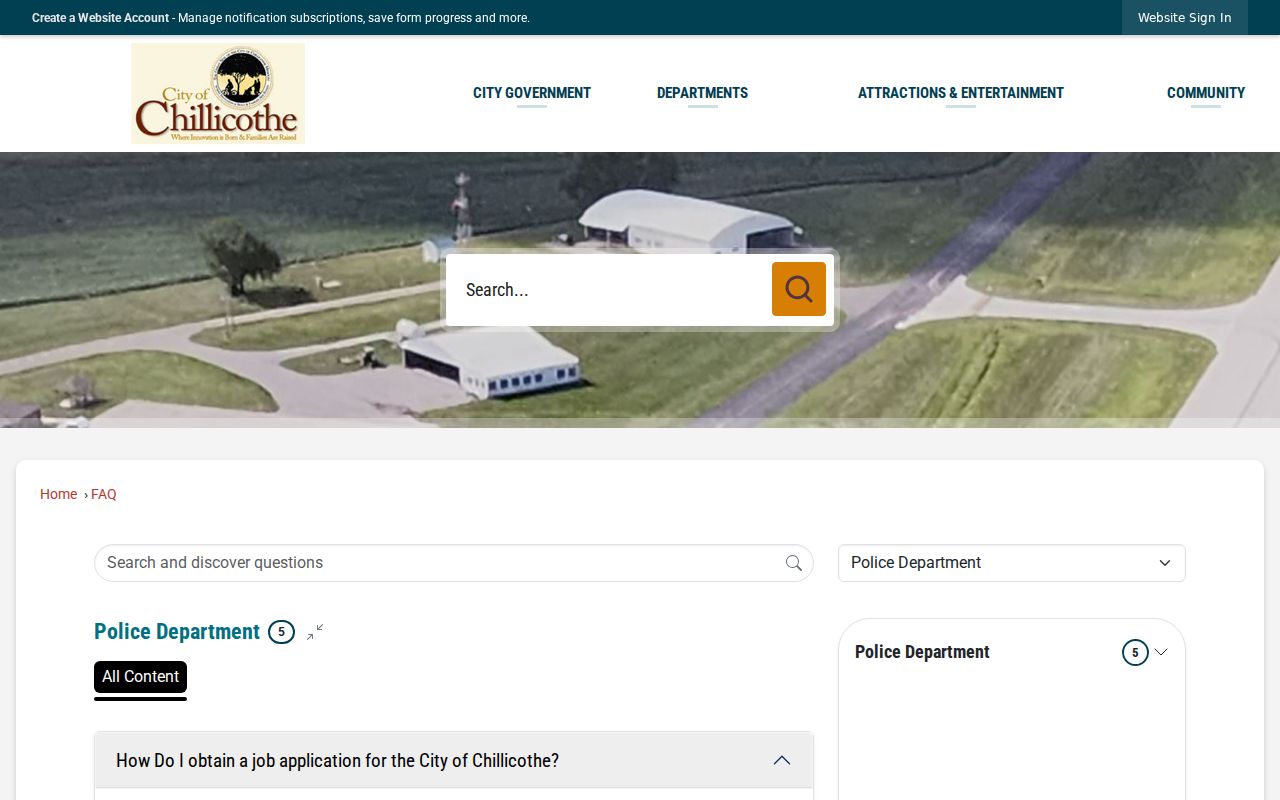Click the orange site search magnifier button
1280x800 pixels.
pos(798,289)
